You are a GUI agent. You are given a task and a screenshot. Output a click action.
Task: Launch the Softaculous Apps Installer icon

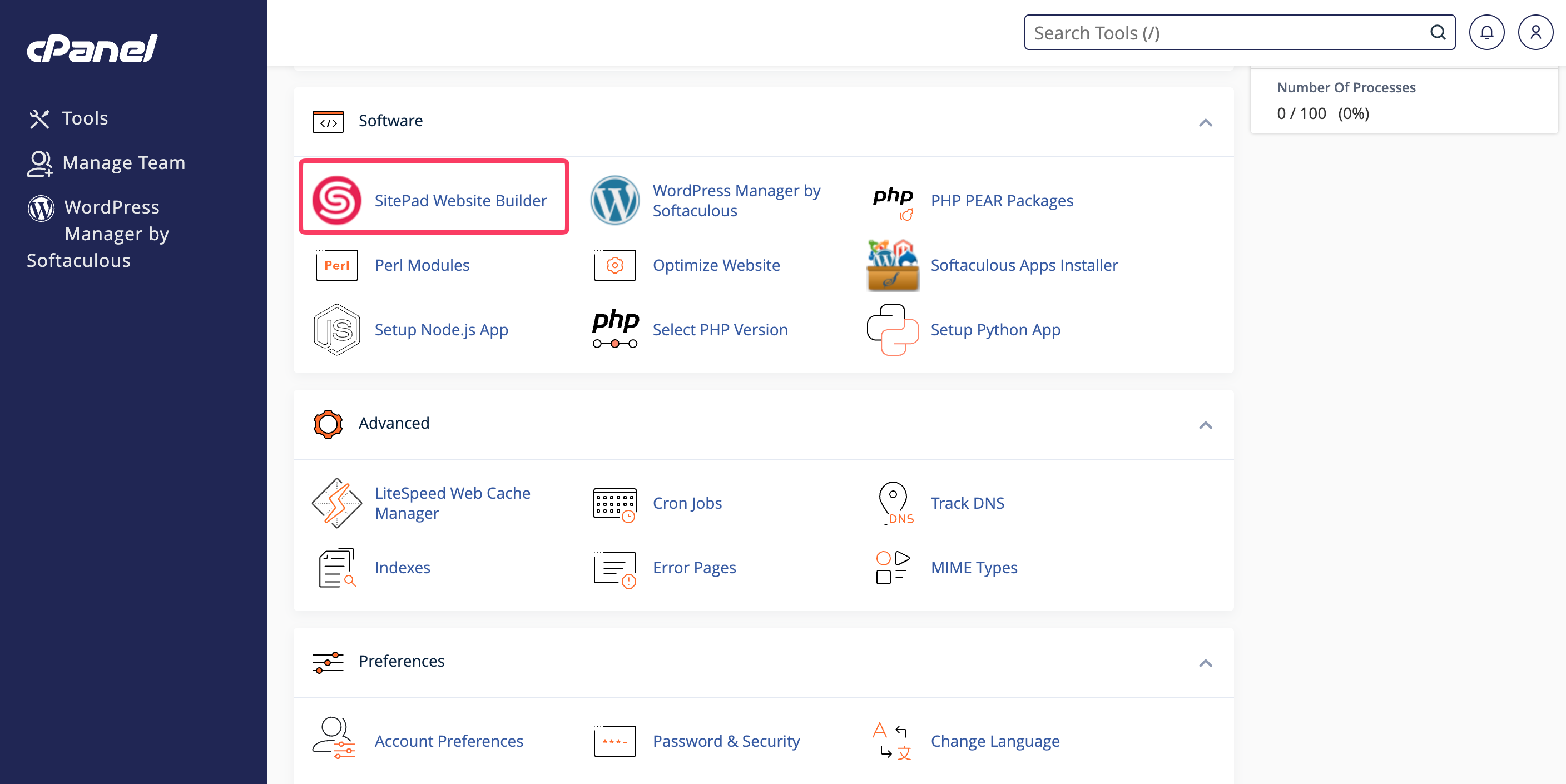[x=893, y=265]
